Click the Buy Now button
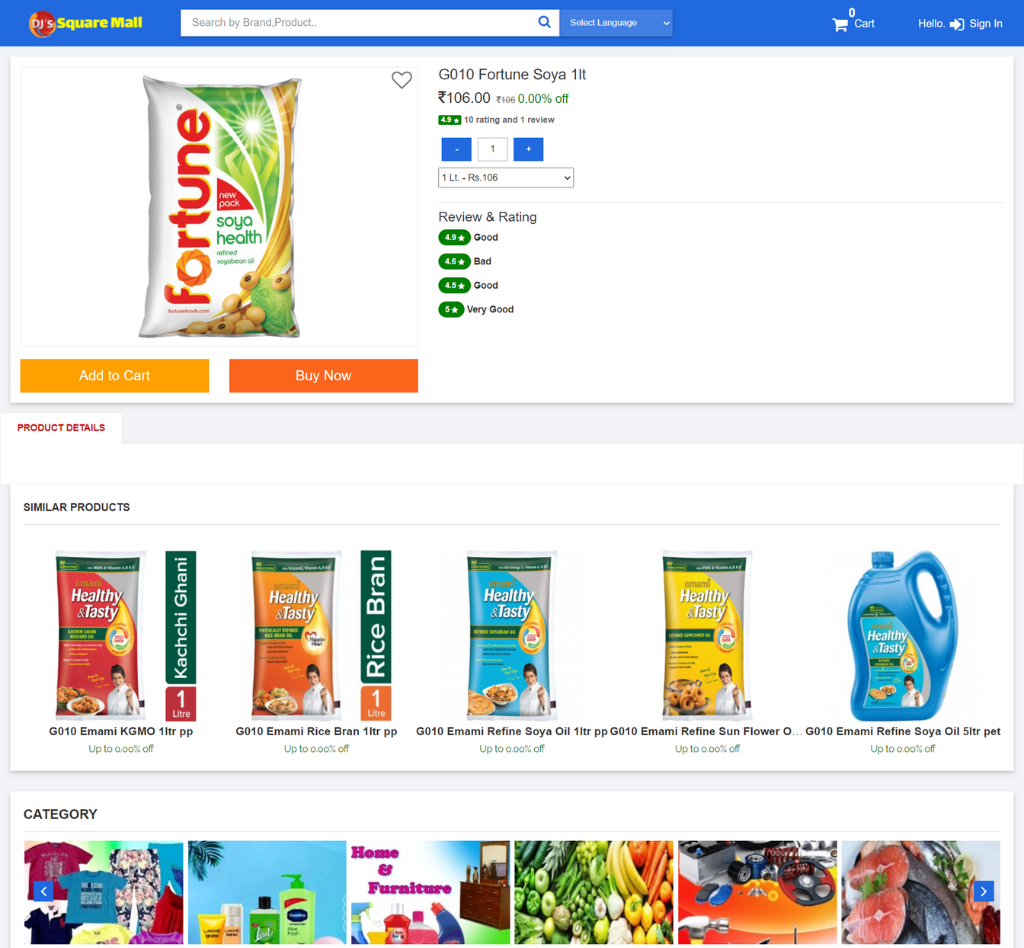This screenshot has height=948, width=1024. pyautogui.click(x=323, y=375)
